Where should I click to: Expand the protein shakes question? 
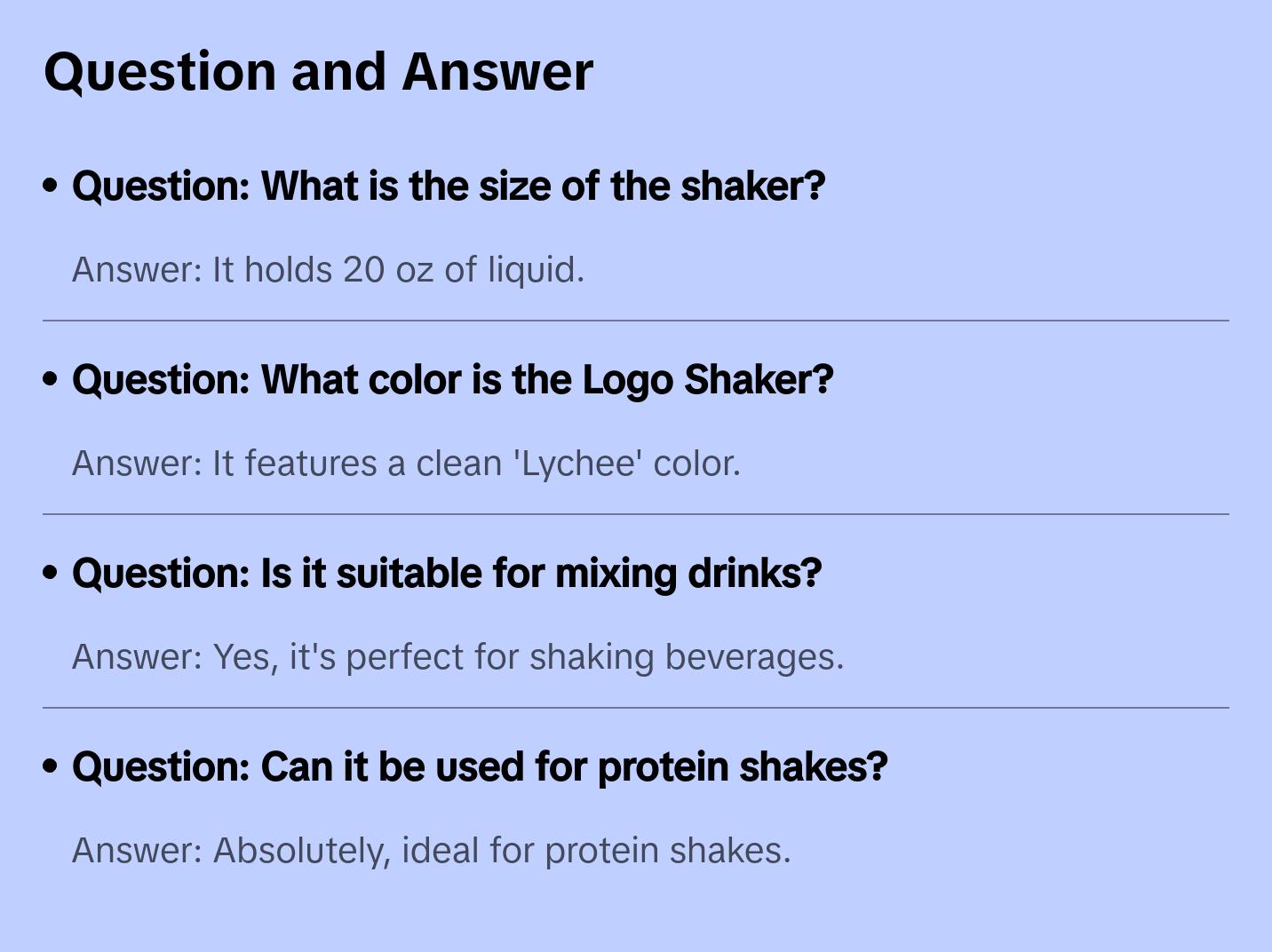480,767
